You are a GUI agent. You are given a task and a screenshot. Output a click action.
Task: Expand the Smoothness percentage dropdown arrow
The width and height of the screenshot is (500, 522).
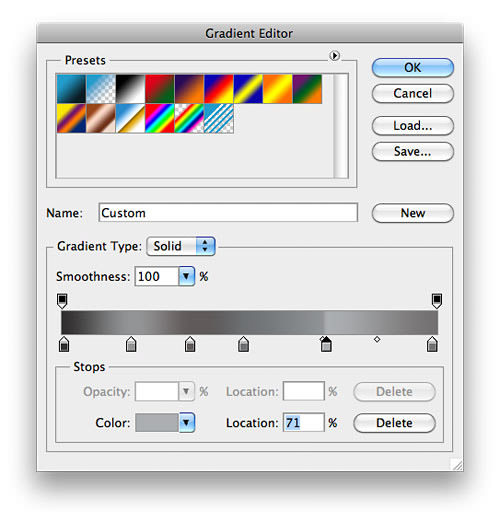coord(186,276)
